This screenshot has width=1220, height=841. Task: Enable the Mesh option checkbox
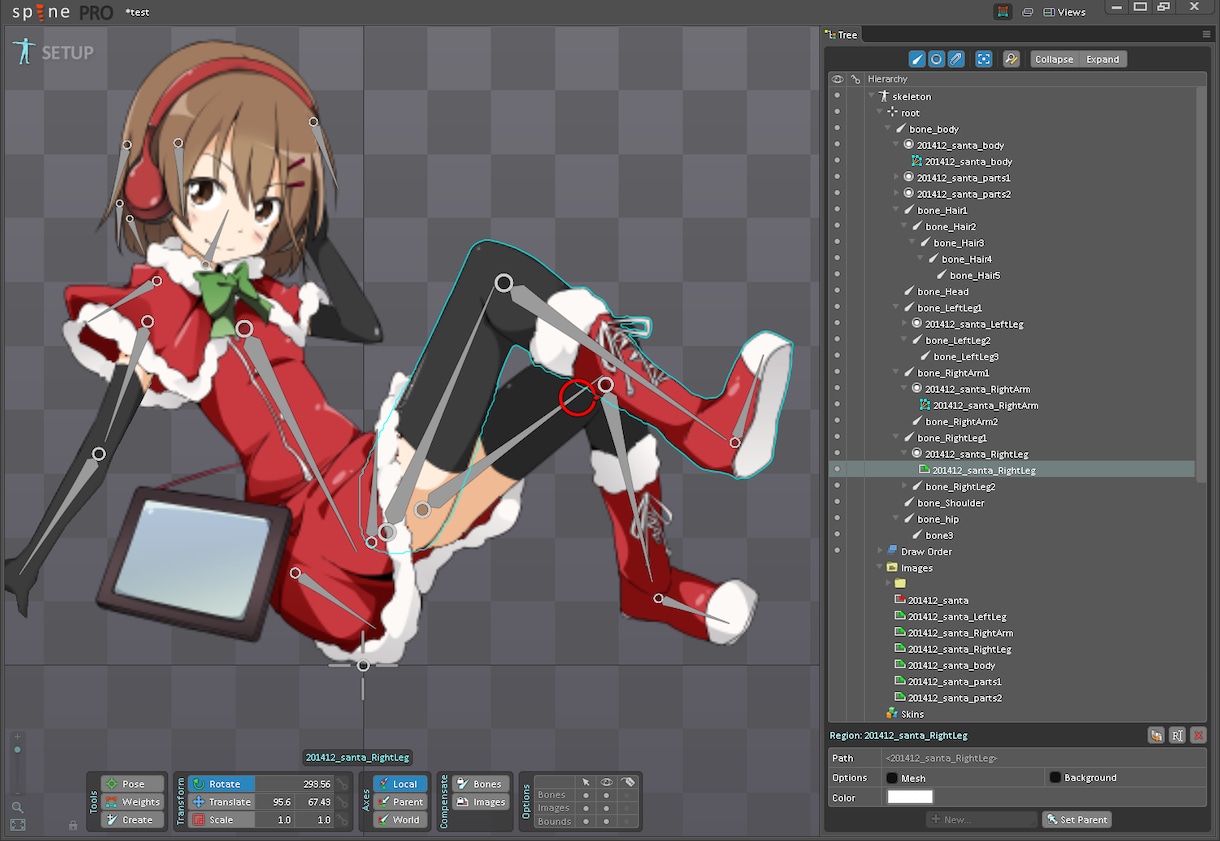click(x=892, y=778)
